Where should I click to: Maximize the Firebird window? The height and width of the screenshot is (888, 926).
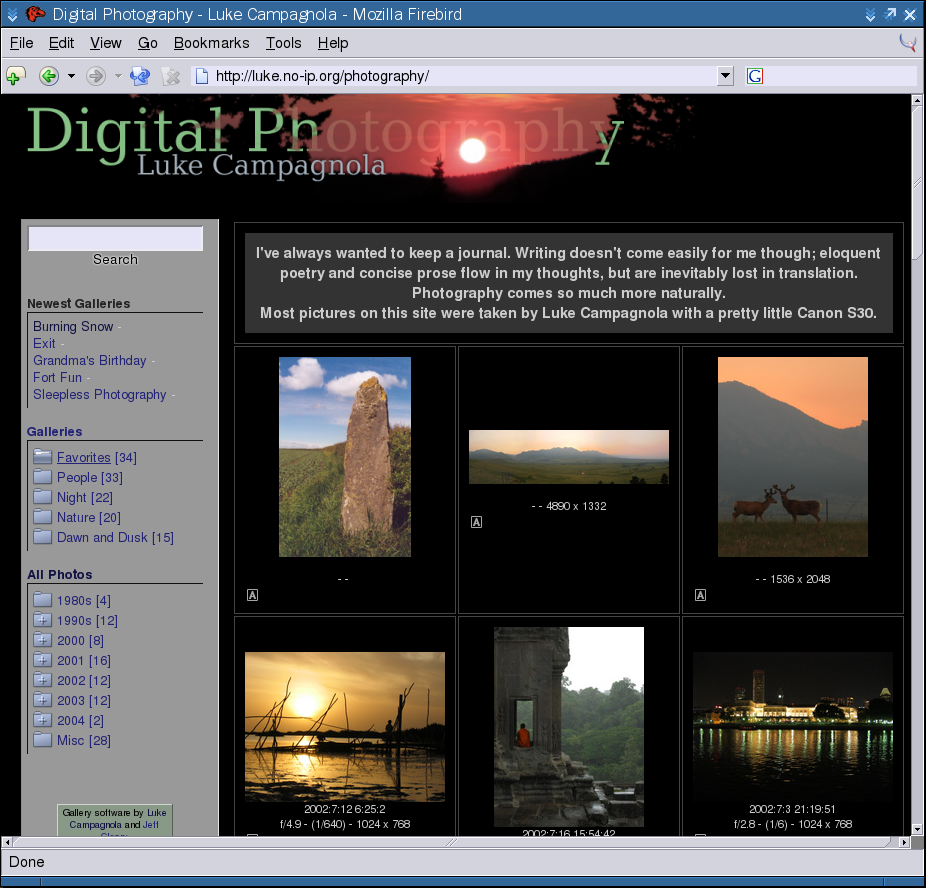890,14
